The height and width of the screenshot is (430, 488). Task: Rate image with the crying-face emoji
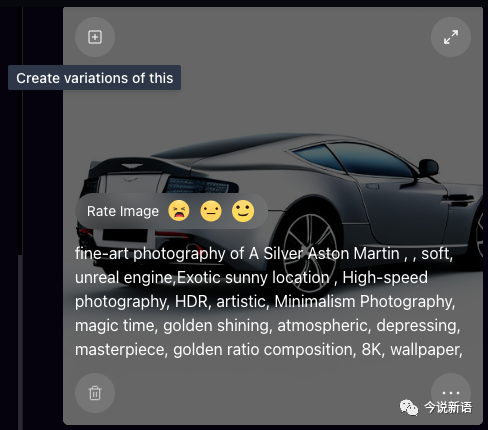point(179,211)
